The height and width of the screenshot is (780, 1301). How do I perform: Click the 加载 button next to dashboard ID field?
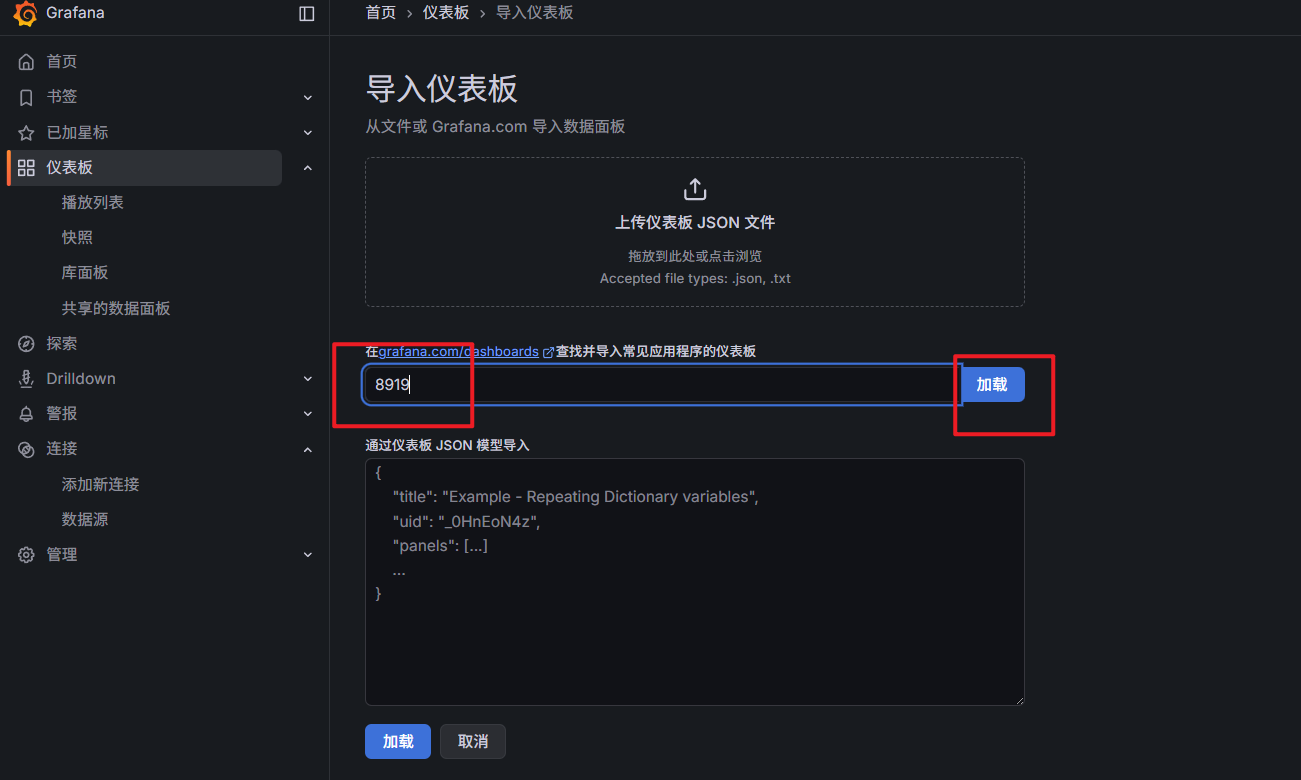tap(992, 384)
